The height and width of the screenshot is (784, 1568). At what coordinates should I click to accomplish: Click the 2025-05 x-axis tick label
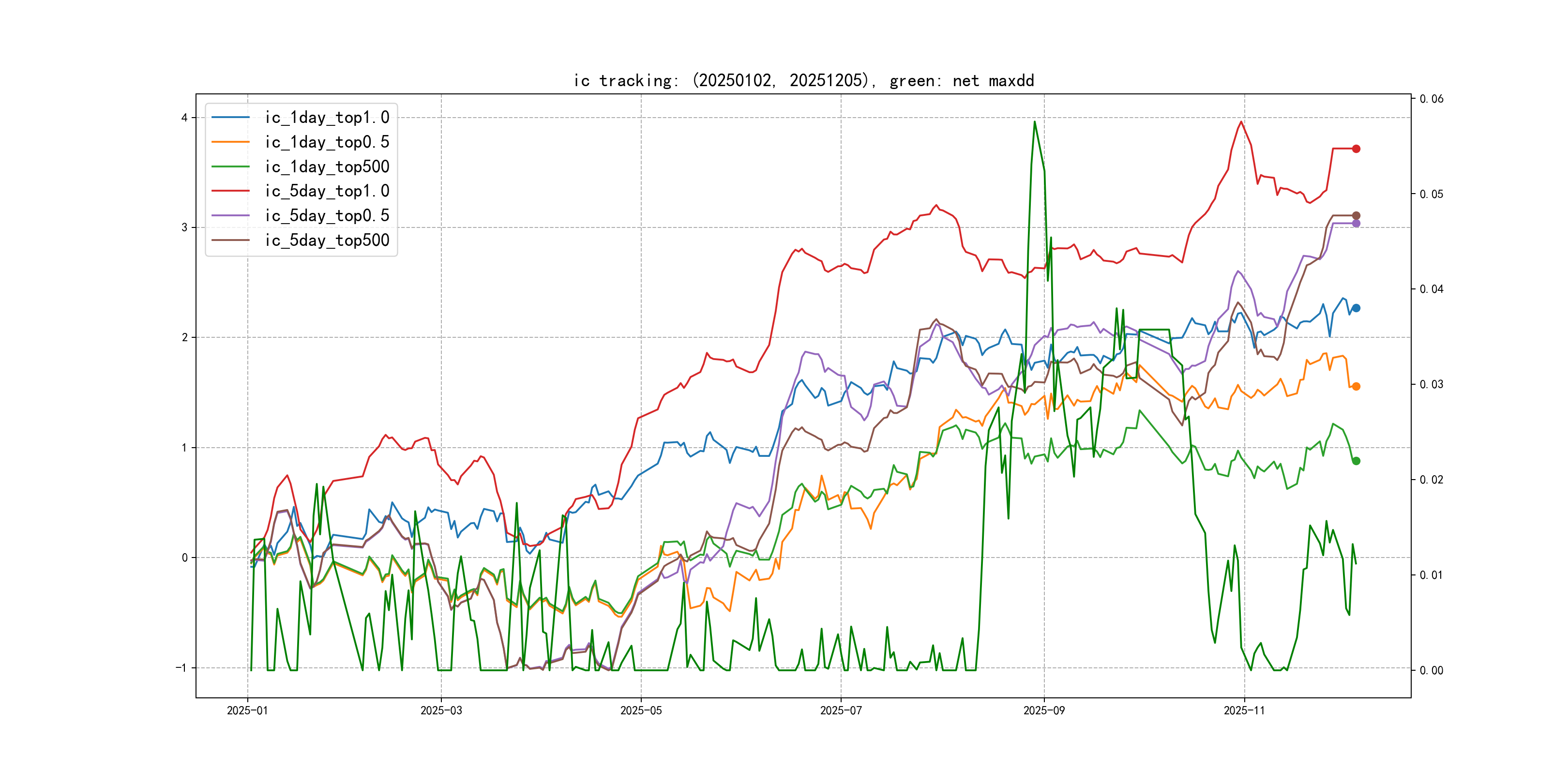click(x=640, y=710)
